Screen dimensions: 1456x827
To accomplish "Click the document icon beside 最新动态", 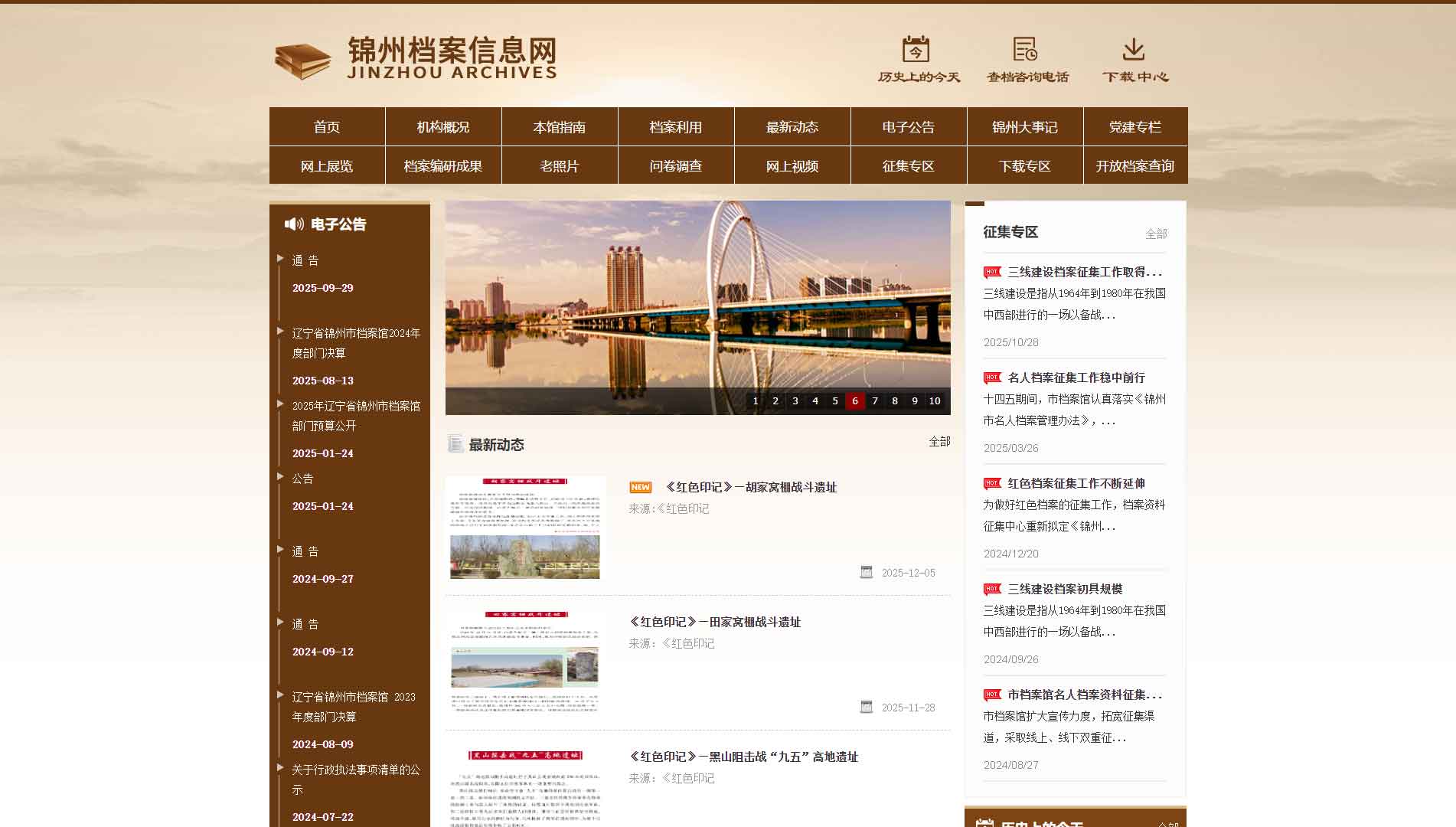I will pyautogui.click(x=455, y=444).
